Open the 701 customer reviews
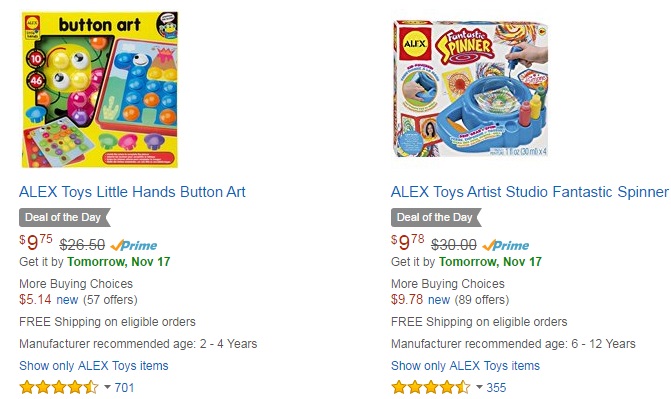Image resolution: width=671 pixels, height=399 pixels. (125, 388)
